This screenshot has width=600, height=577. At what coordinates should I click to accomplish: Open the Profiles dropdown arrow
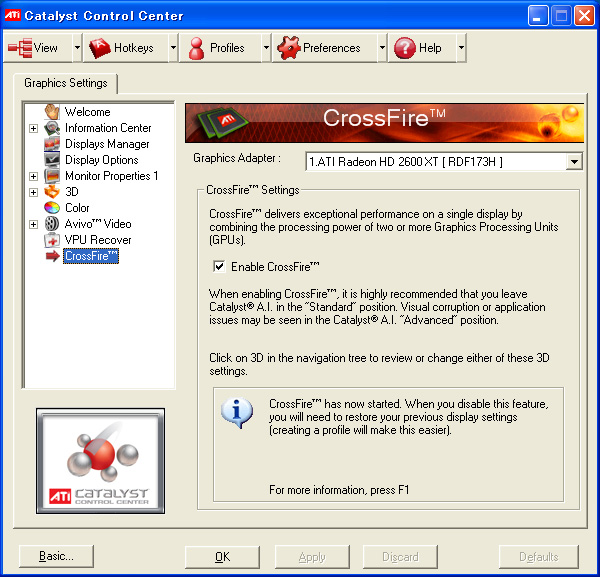click(x=266, y=48)
